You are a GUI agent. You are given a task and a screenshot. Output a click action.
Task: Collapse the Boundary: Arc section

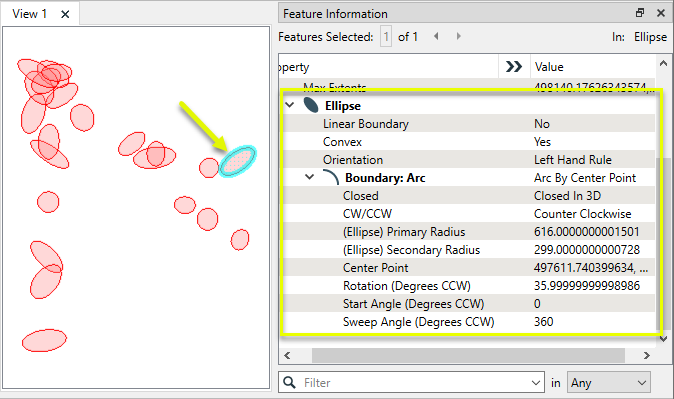click(309, 177)
